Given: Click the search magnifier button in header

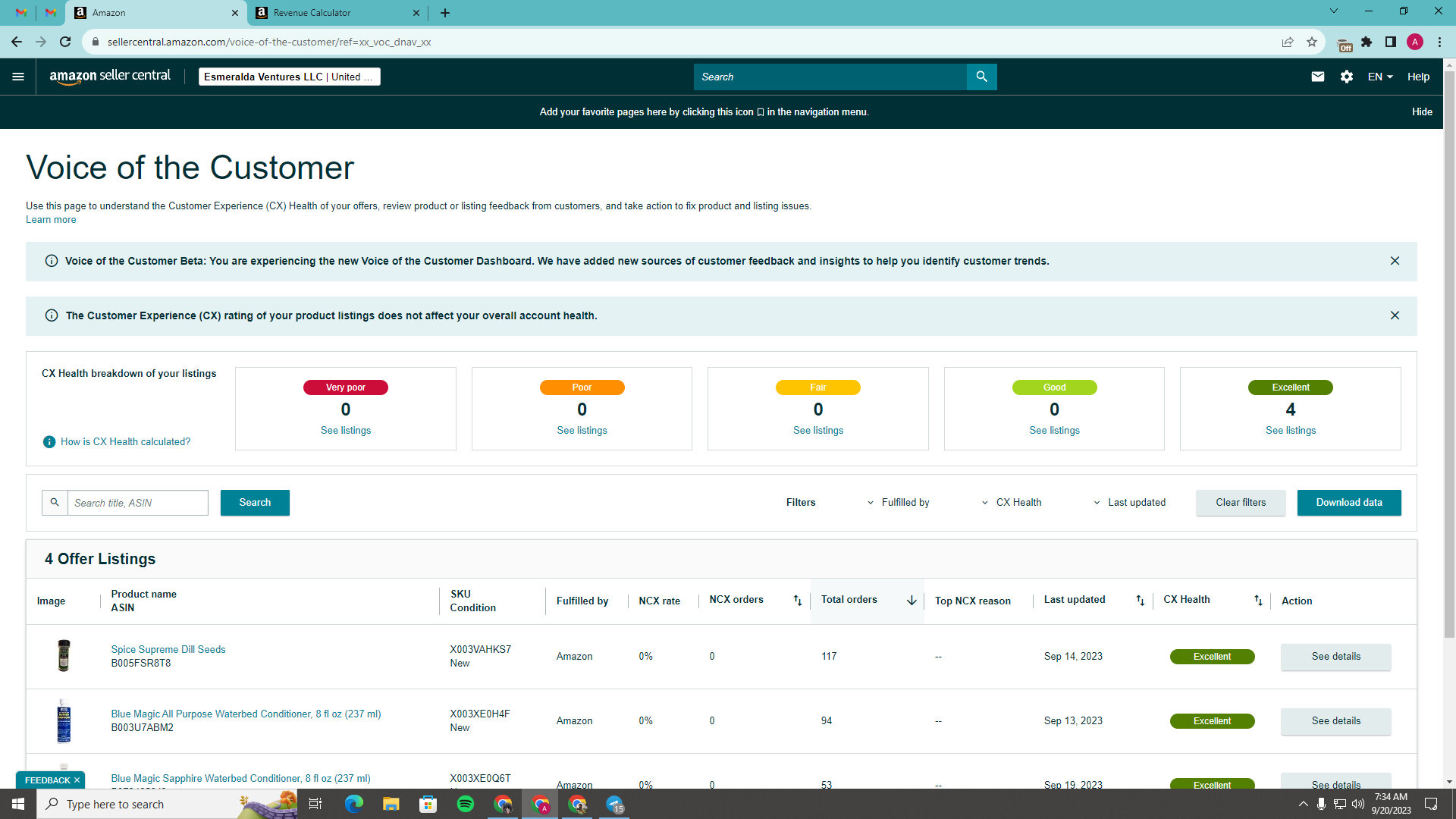Looking at the screenshot, I should pos(981,77).
